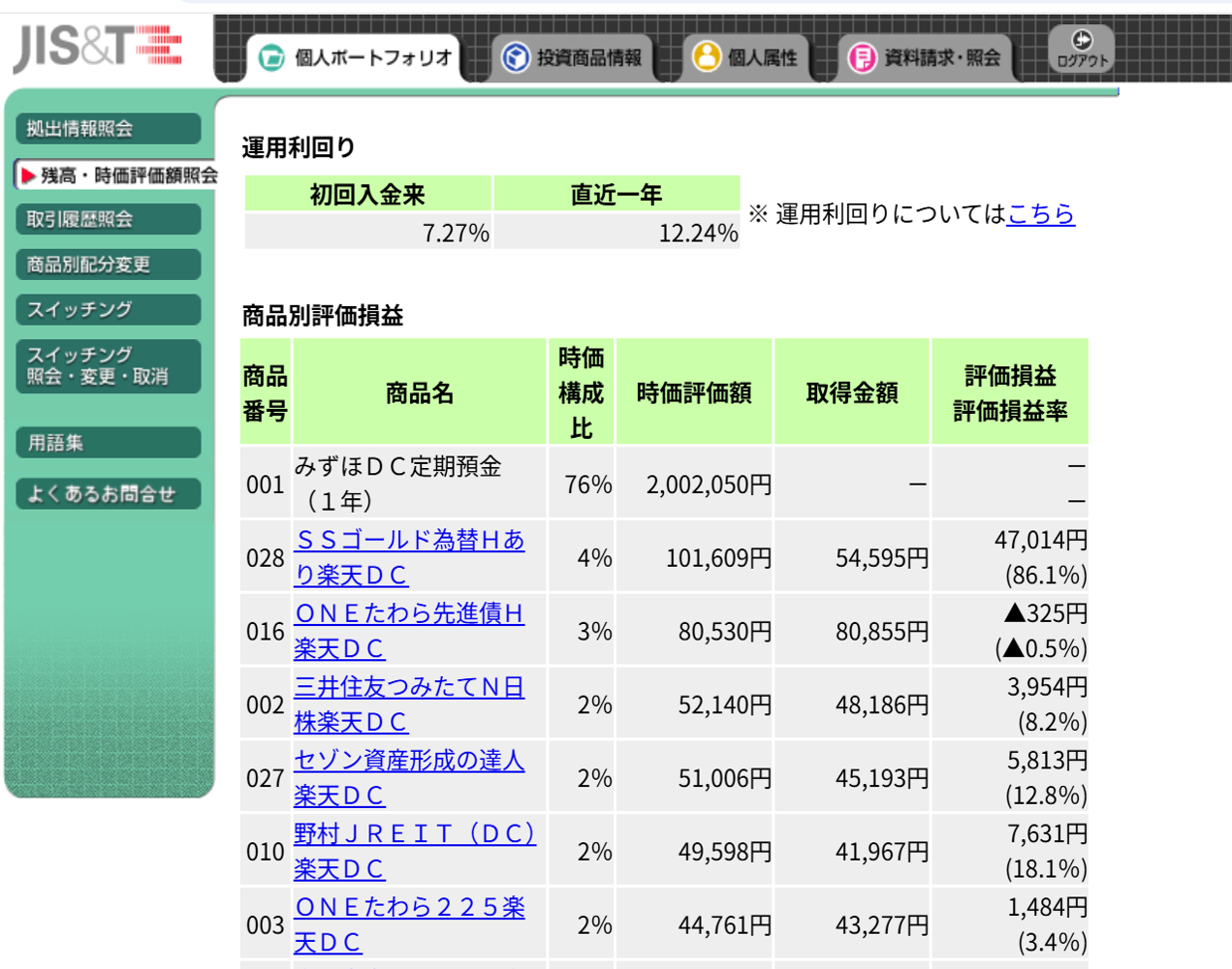Viewport: 1232px width, 969px height.
Task: Click the JIS&T logo
Action: point(97,47)
